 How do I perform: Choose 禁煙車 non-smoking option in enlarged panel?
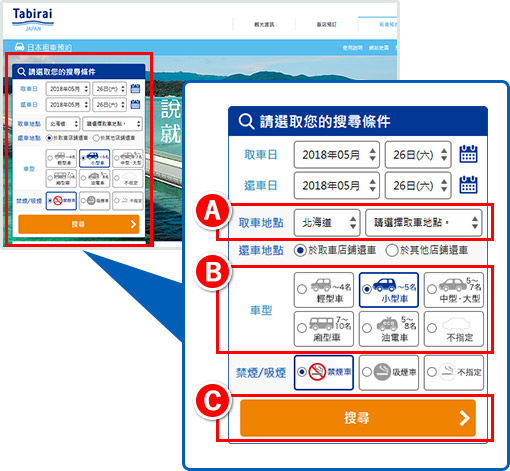point(324,372)
